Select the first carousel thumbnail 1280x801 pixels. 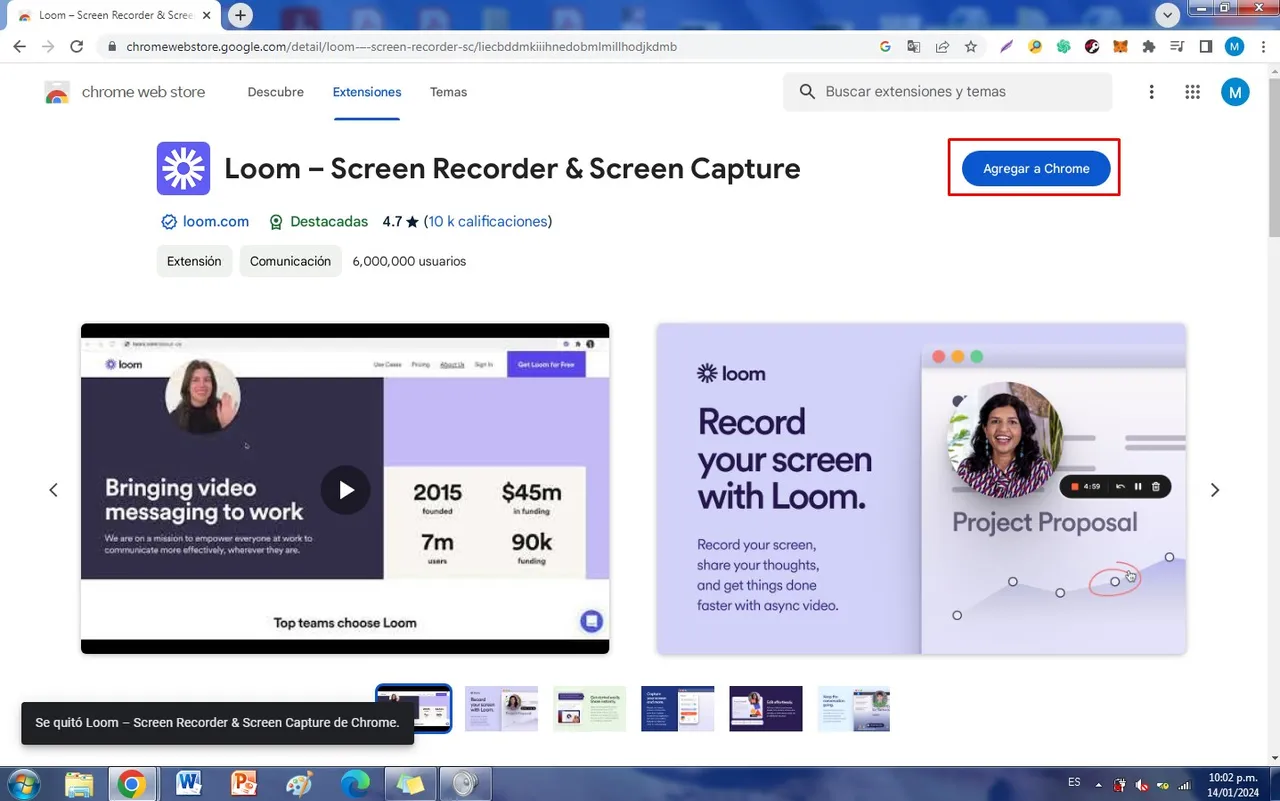click(414, 709)
